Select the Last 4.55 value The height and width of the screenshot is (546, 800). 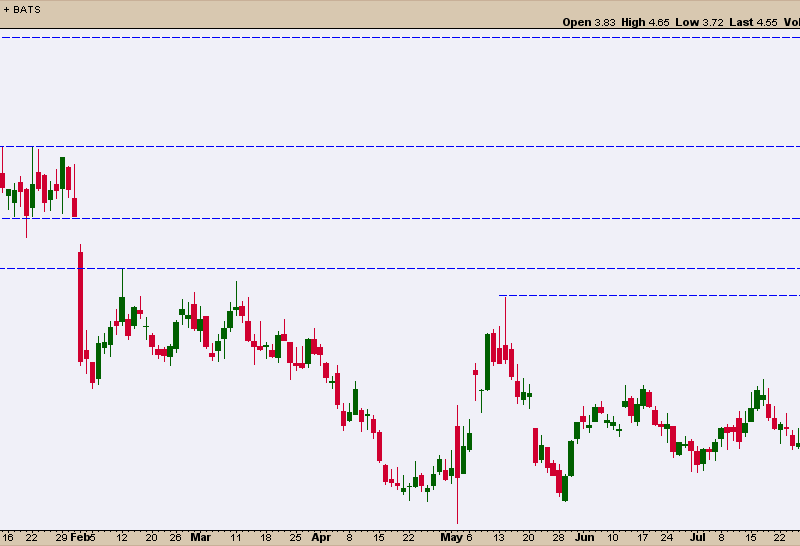(753, 22)
